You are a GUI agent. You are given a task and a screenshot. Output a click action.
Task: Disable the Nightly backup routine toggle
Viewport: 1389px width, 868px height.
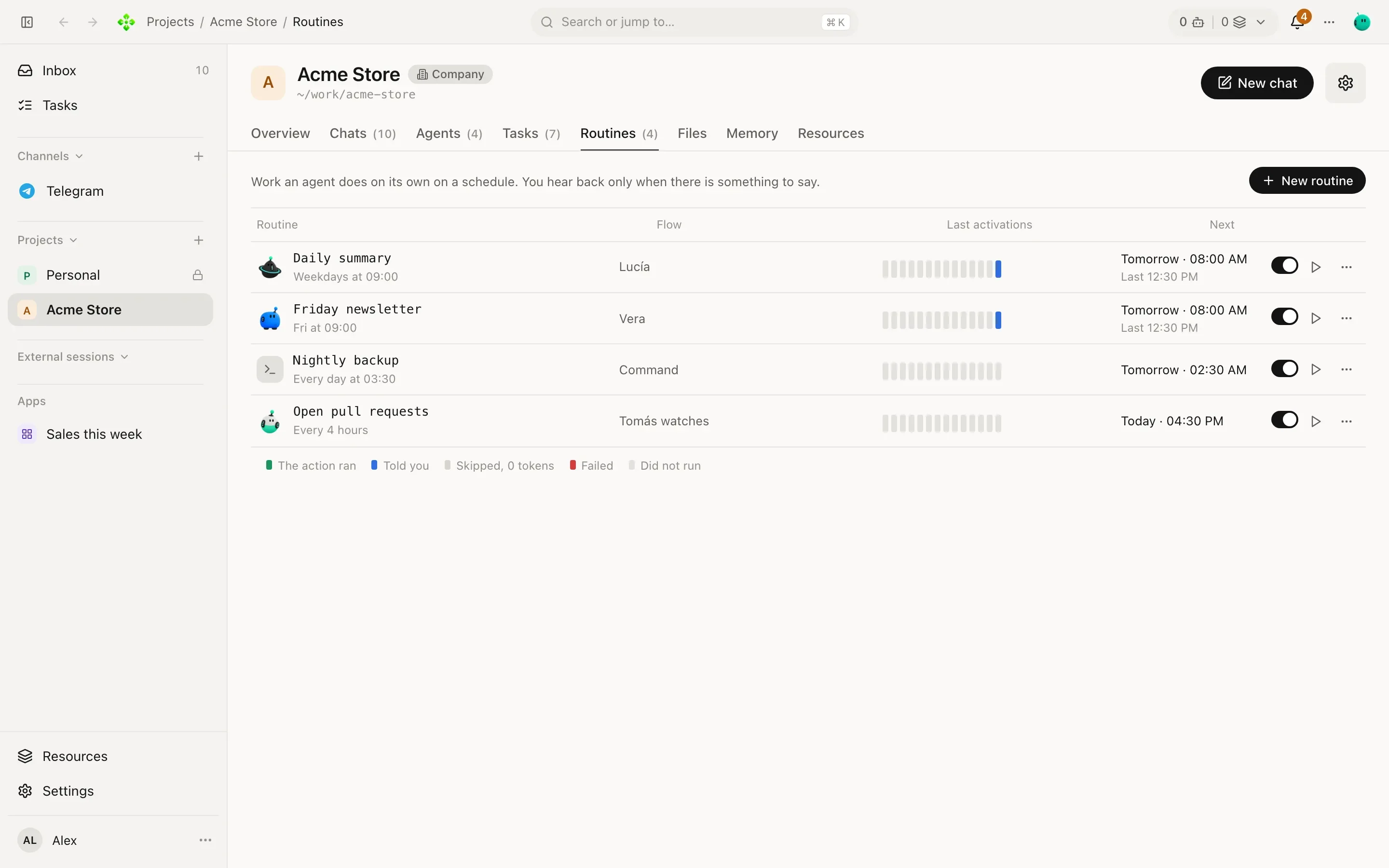(x=1284, y=368)
